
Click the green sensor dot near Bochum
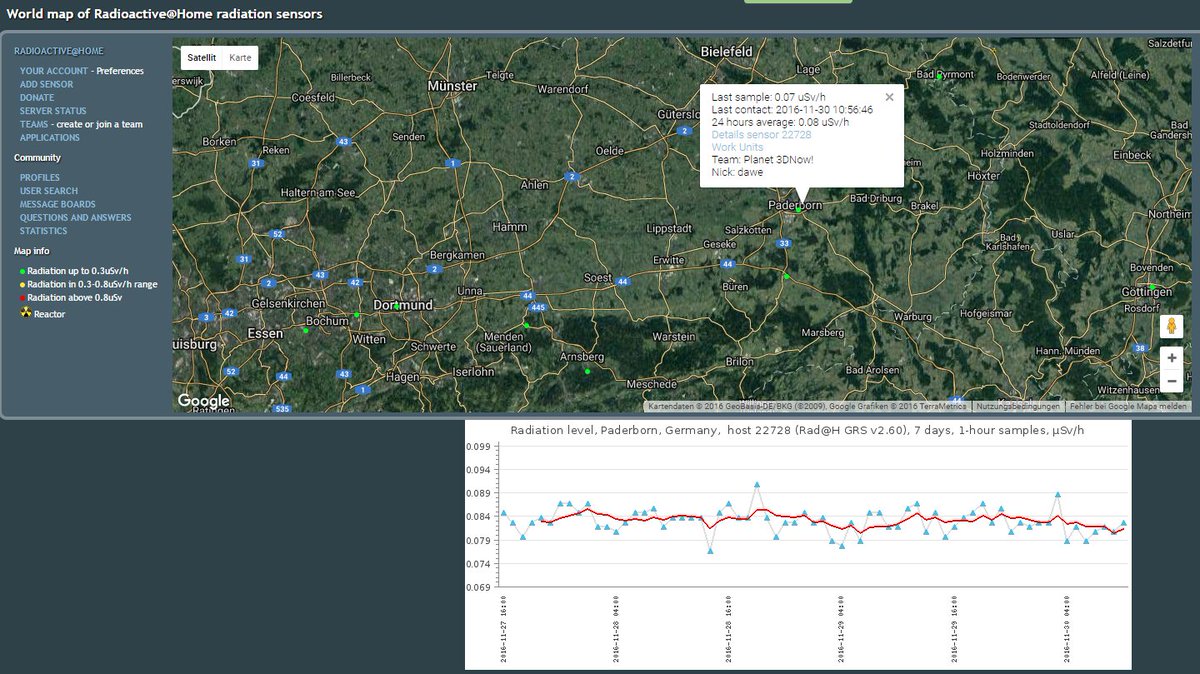coord(357,315)
